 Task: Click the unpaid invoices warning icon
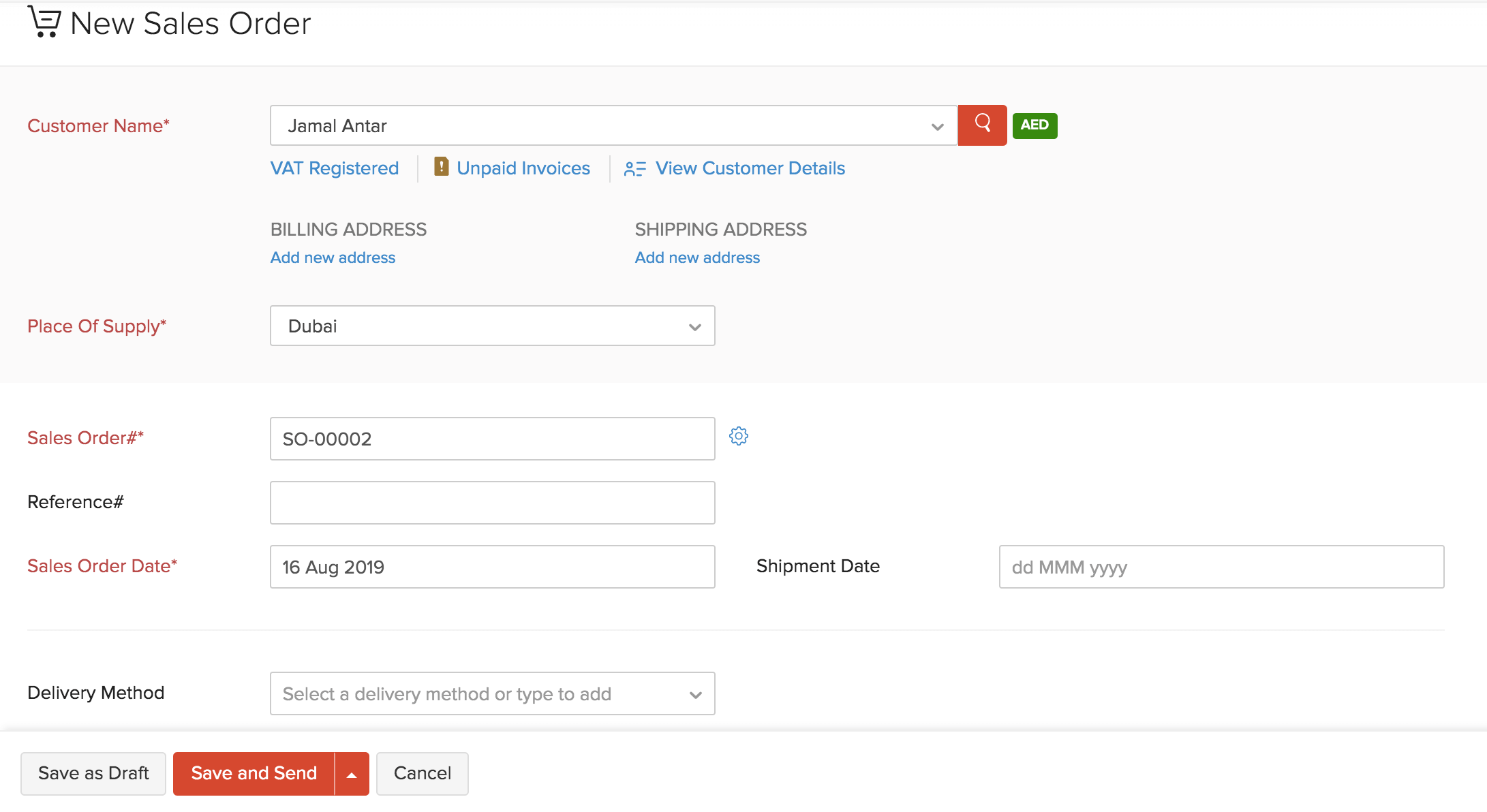click(441, 167)
